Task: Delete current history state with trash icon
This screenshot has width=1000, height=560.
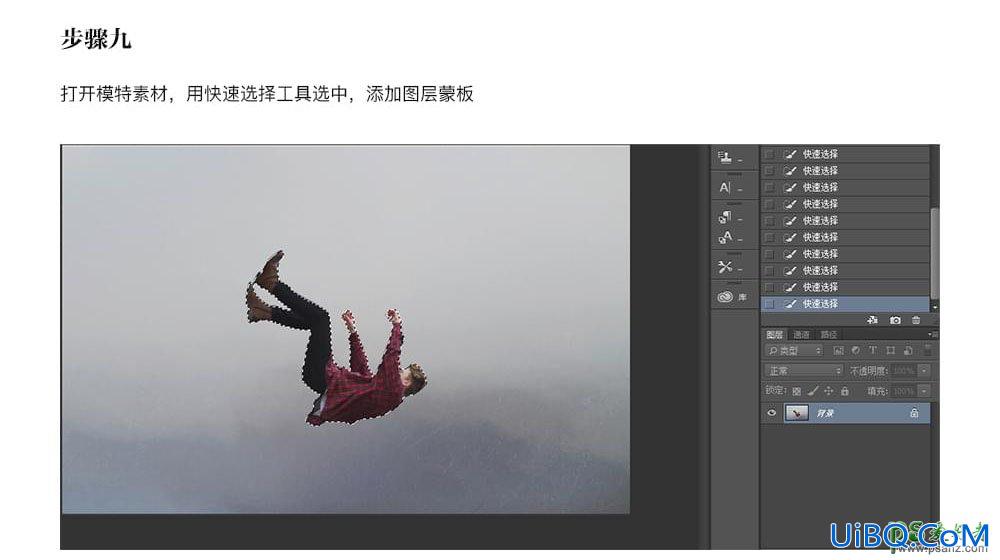Action: tap(916, 320)
